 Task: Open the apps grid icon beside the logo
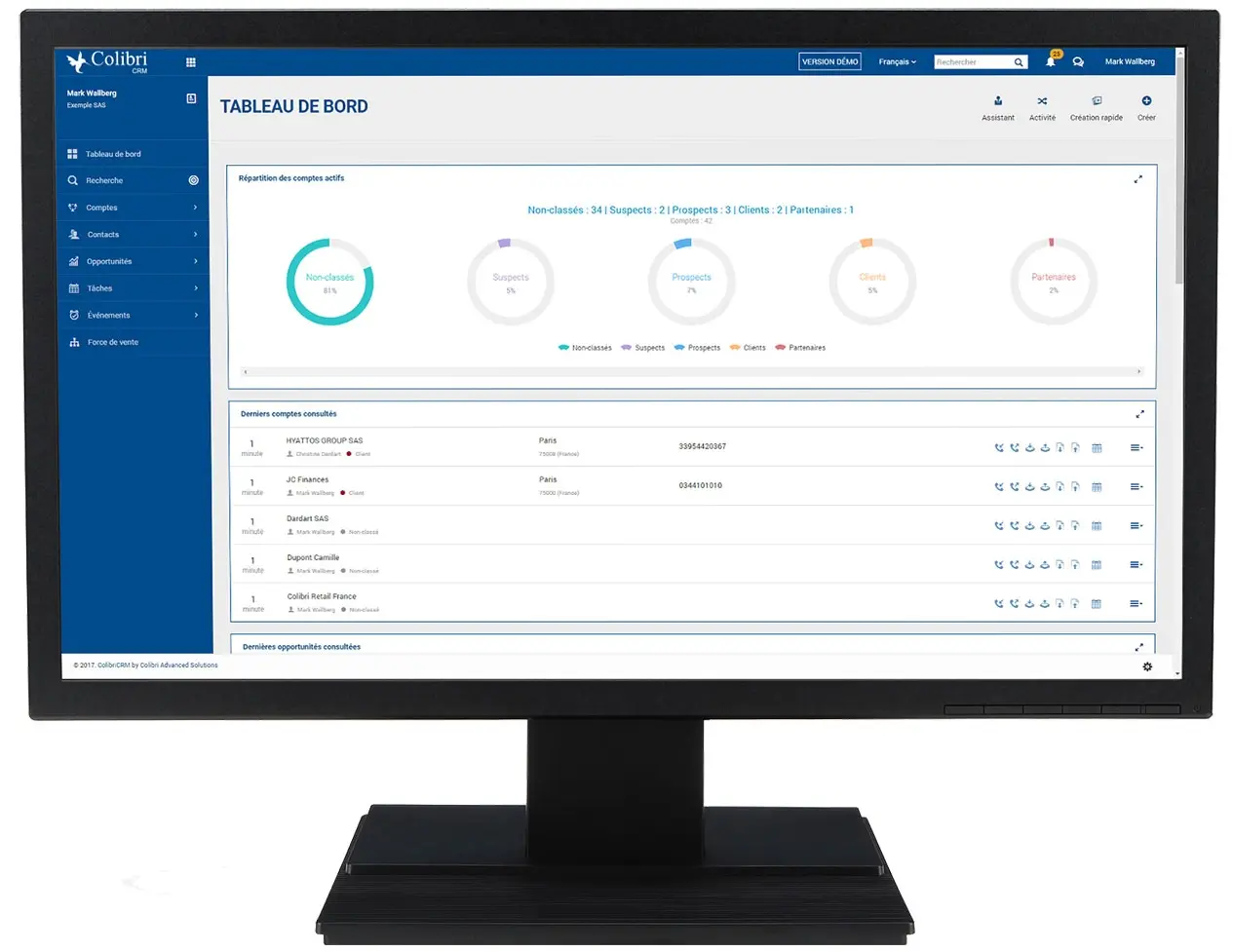(x=191, y=62)
